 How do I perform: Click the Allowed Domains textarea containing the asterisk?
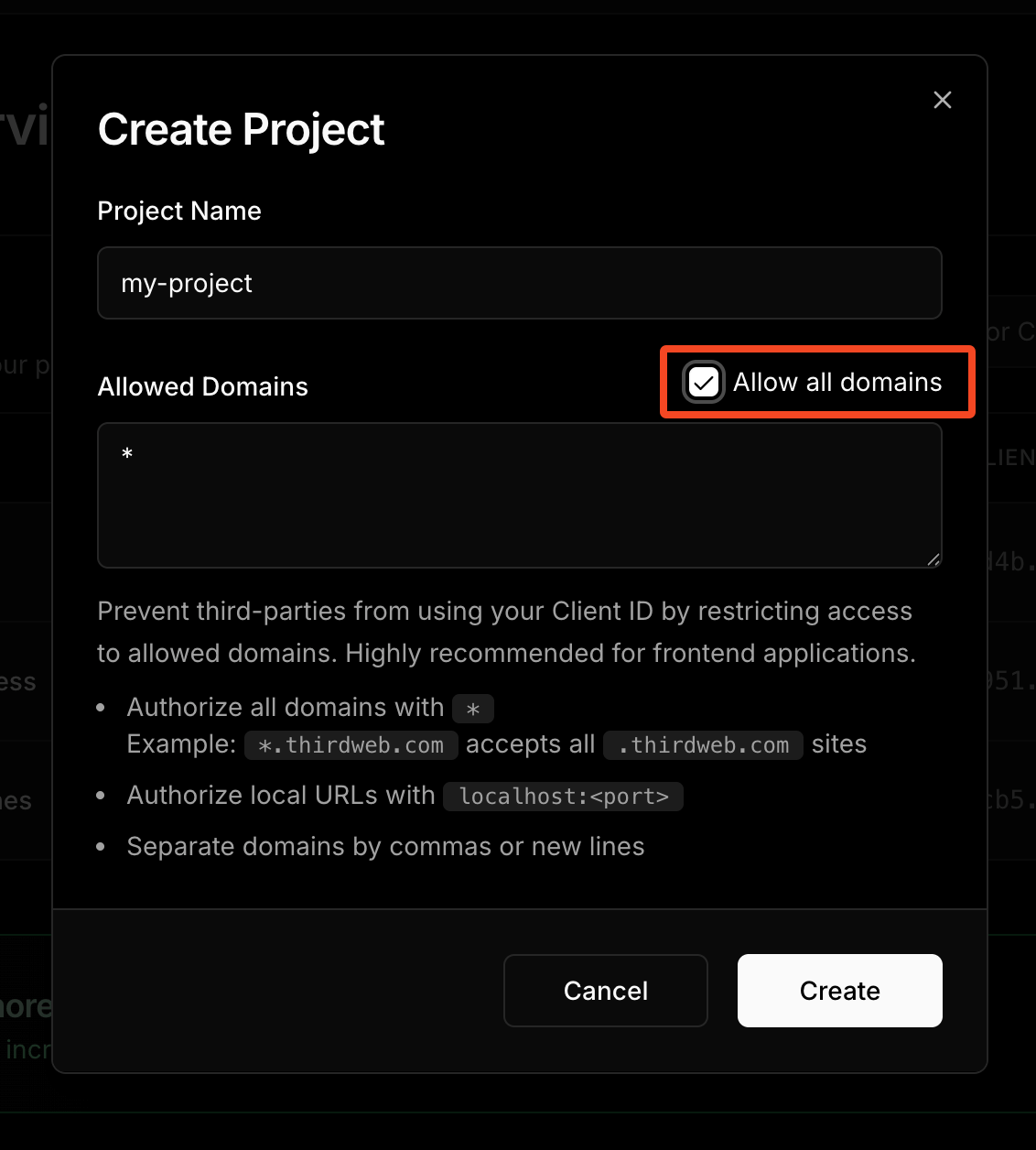(519, 494)
